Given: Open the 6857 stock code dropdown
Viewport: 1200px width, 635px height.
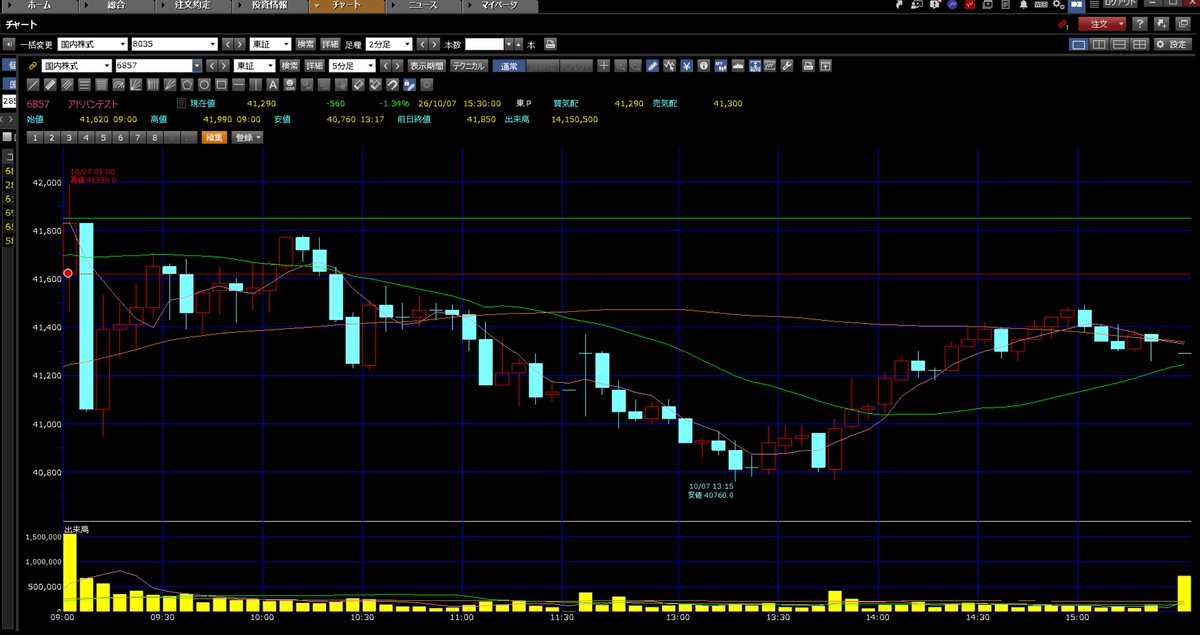Looking at the screenshot, I should coord(197,66).
